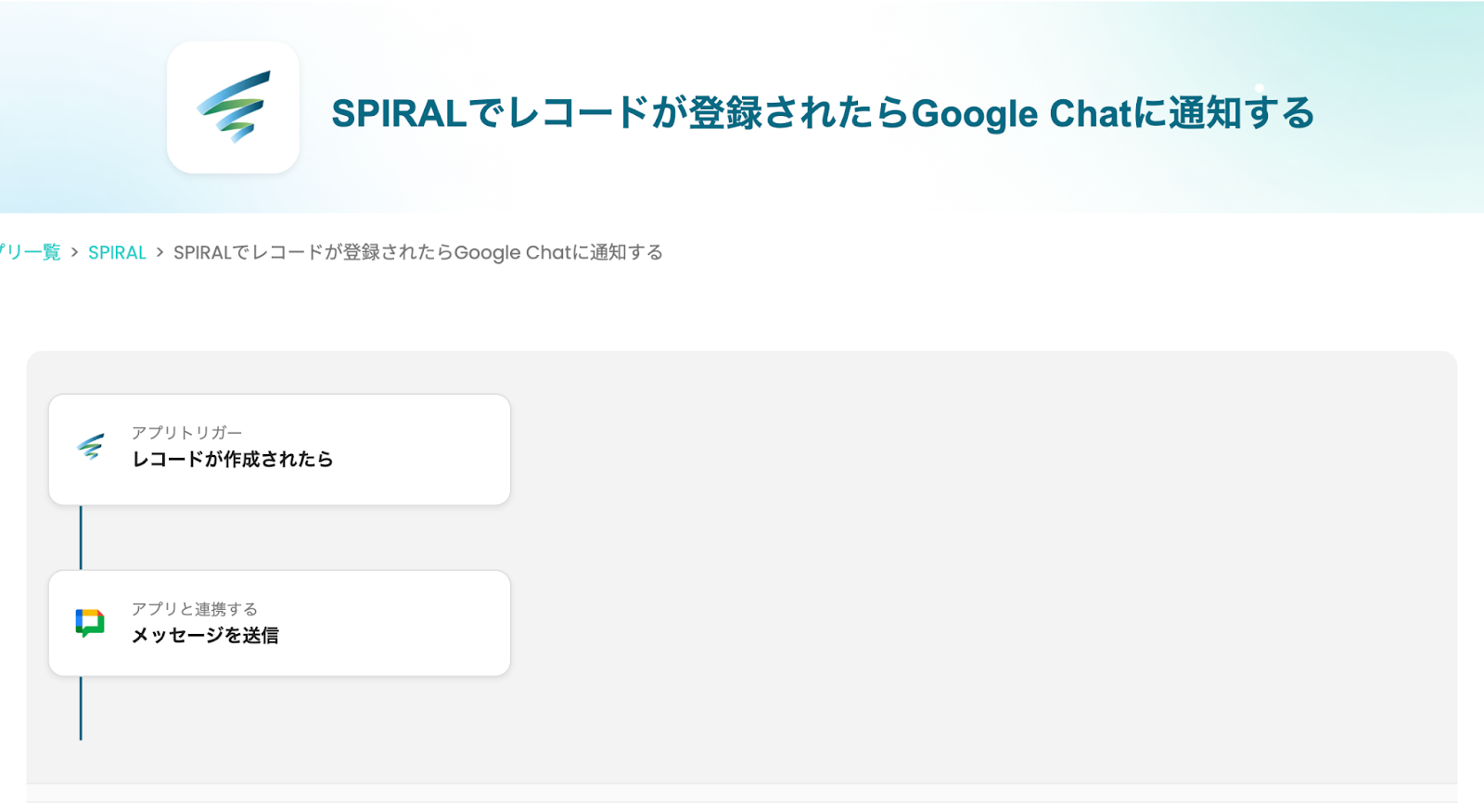Click the Google Chat icon in action card
Viewport: 1484px width, 812px height.
tap(90, 623)
